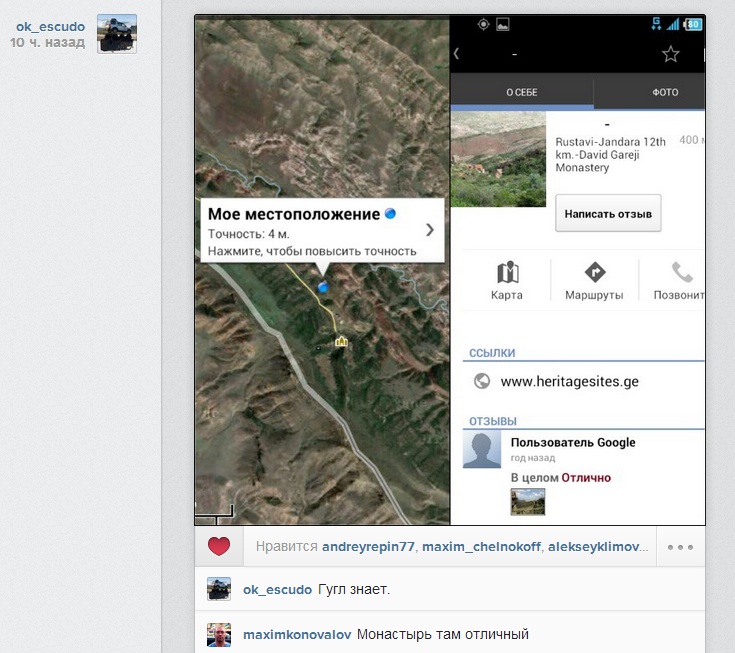
Task: Click ok_escudo avatar beside the comment
Action: (x=219, y=589)
